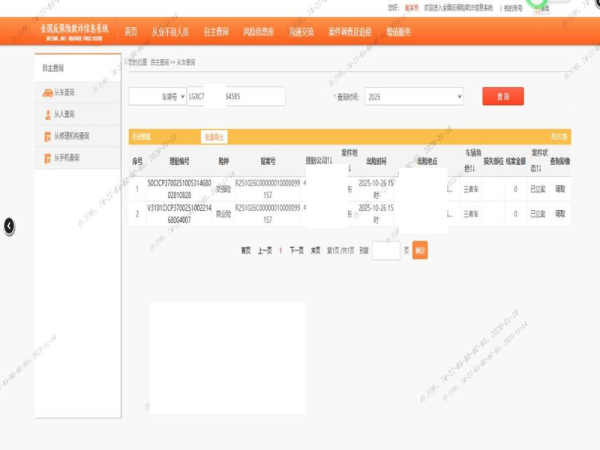Open the 沟通交流 menu item
This screenshot has height=450, width=600.
[301, 32]
